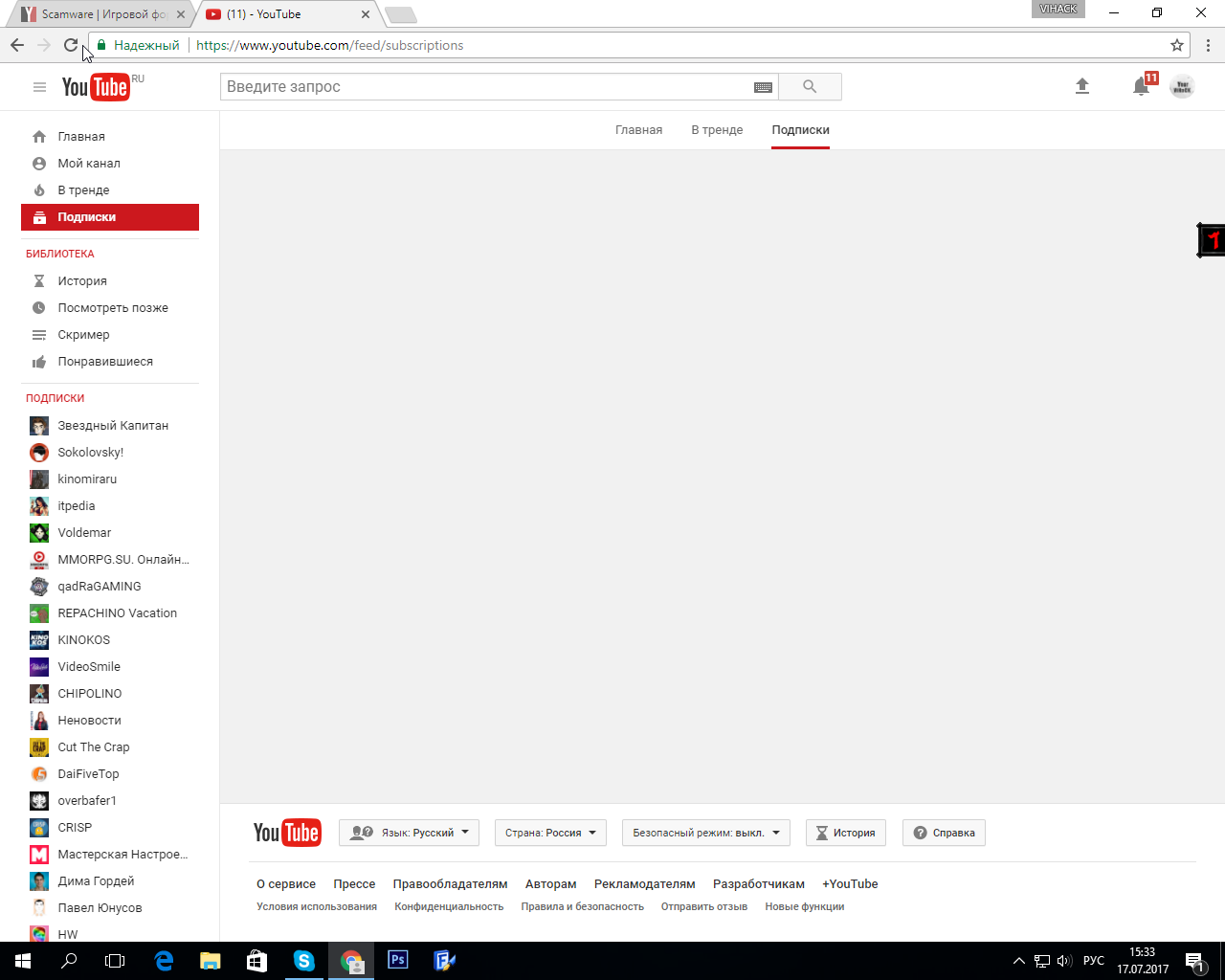The width and height of the screenshot is (1225, 980).
Task: Click the YouTube logo to go home
Action: [x=96, y=86]
